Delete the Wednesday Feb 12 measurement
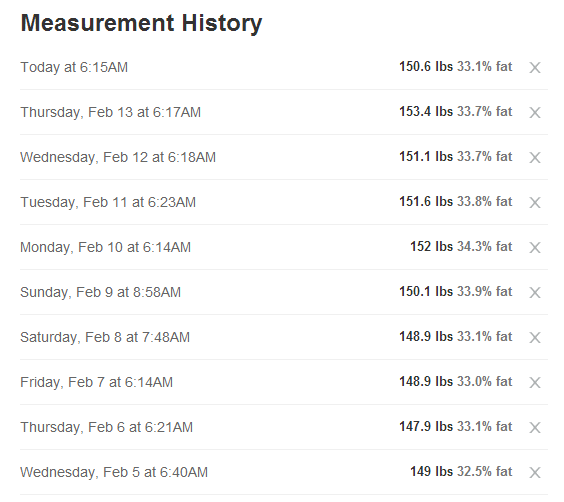Image resolution: width=564 pixels, height=502 pixels. pyautogui.click(x=535, y=158)
